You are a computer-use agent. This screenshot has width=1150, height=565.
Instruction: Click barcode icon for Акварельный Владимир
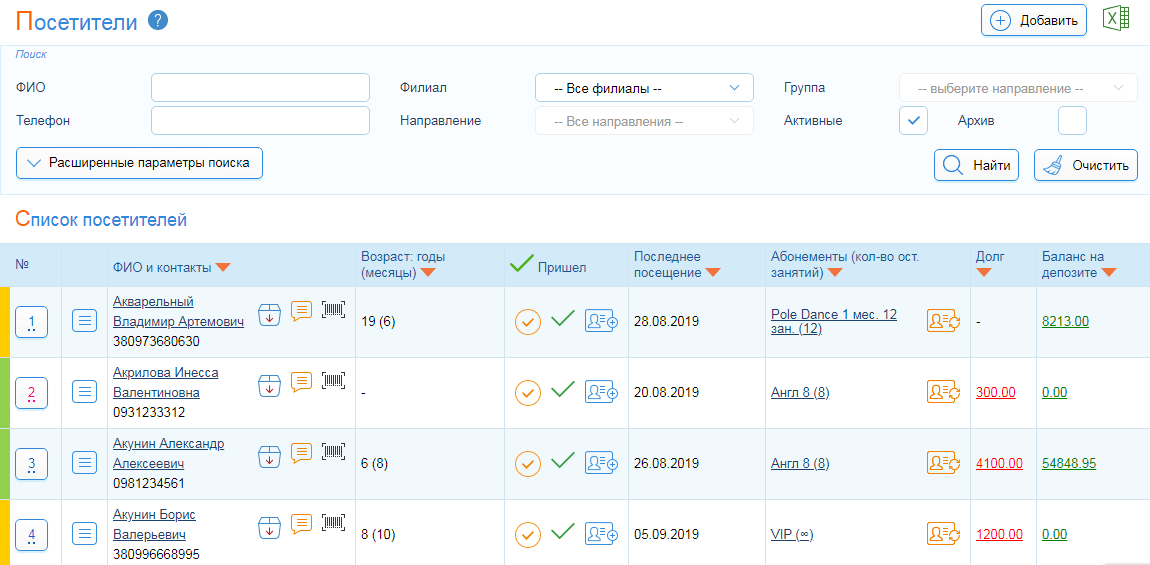click(x=334, y=311)
